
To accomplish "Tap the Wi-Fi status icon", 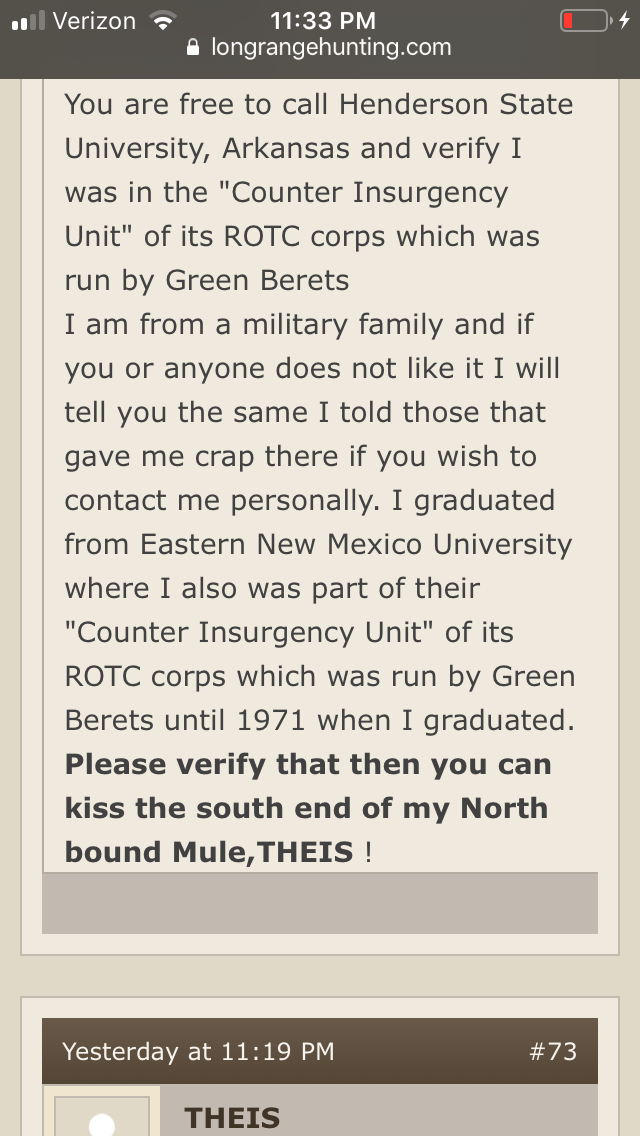I will (159, 21).
